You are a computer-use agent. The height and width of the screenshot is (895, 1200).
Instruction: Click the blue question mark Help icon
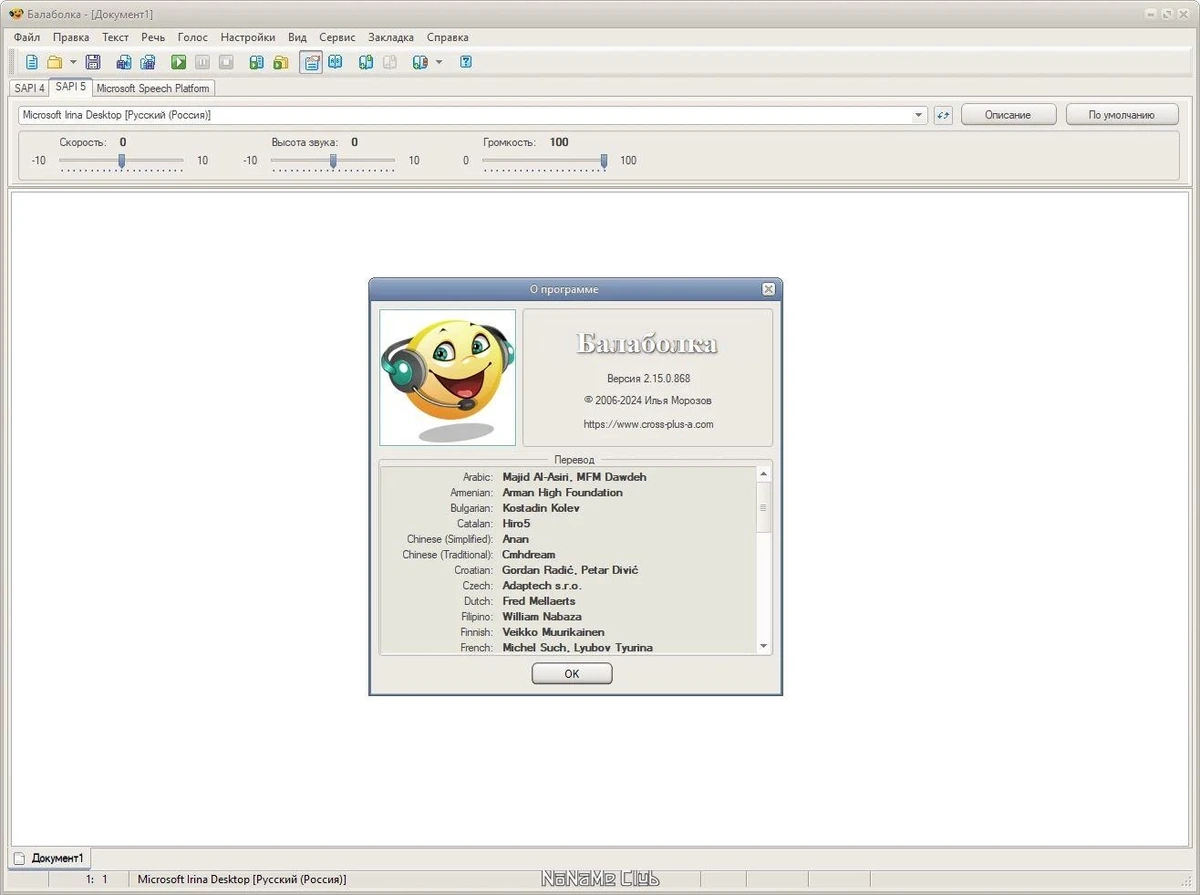coord(466,62)
